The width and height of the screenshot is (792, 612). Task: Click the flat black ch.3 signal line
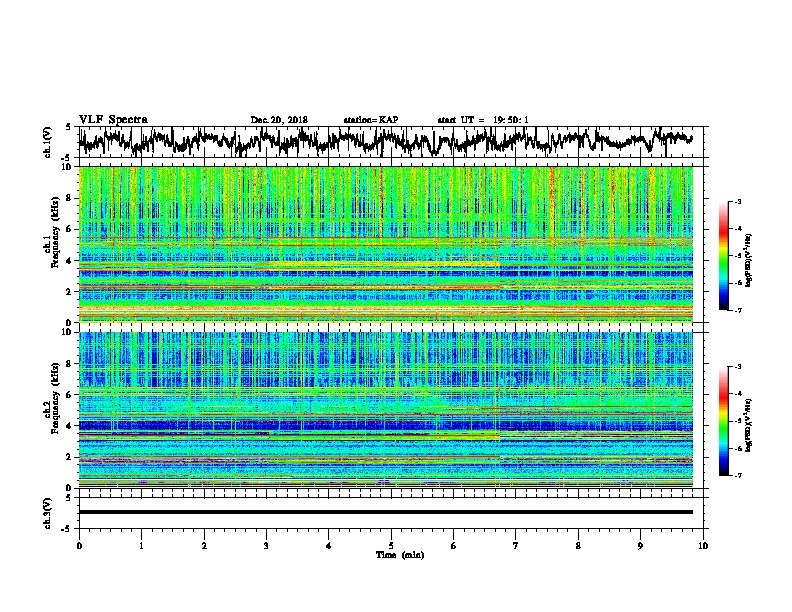pyautogui.click(x=386, y=512)
